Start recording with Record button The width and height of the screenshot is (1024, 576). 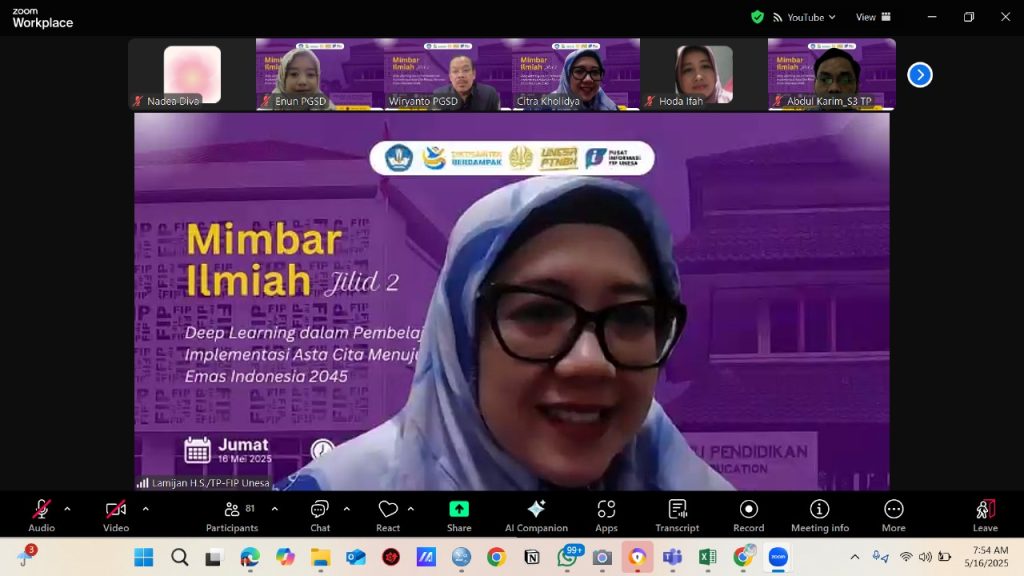point(748,514)
